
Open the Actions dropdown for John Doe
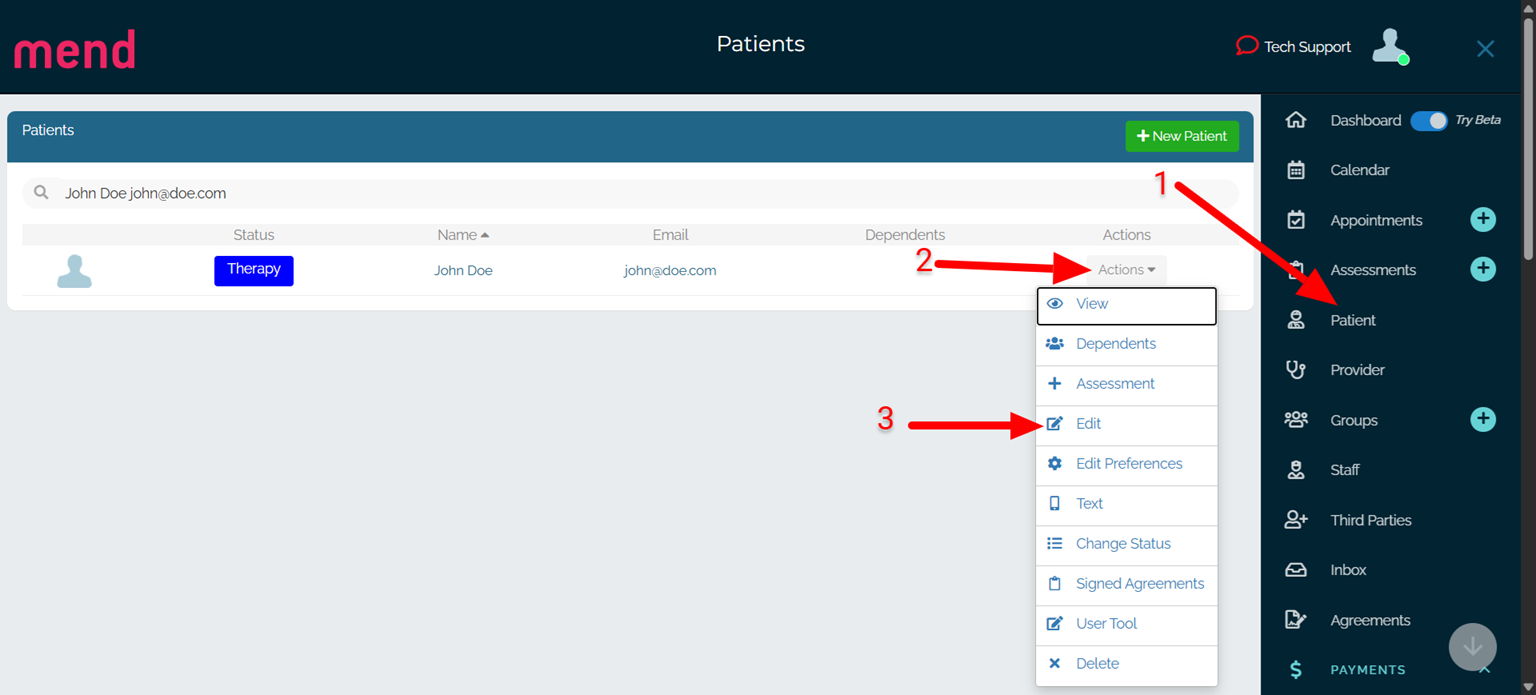pyautogui.click(x=1126, y=270)
